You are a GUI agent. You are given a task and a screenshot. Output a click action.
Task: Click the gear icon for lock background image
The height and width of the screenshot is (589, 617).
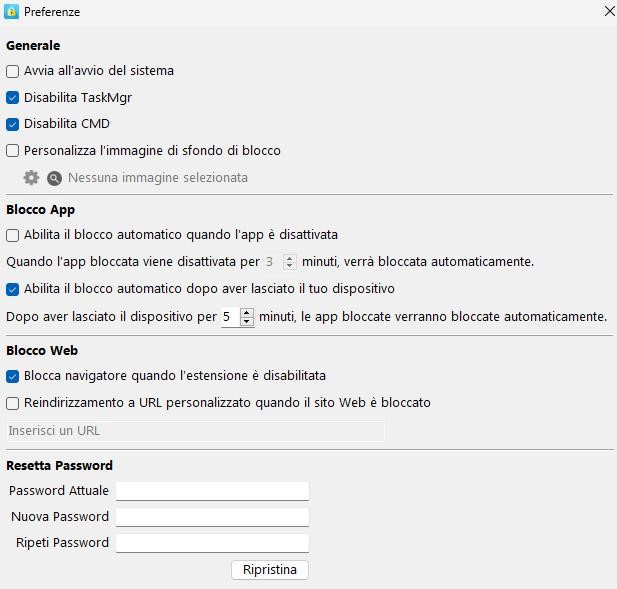(x=31, y=178)
